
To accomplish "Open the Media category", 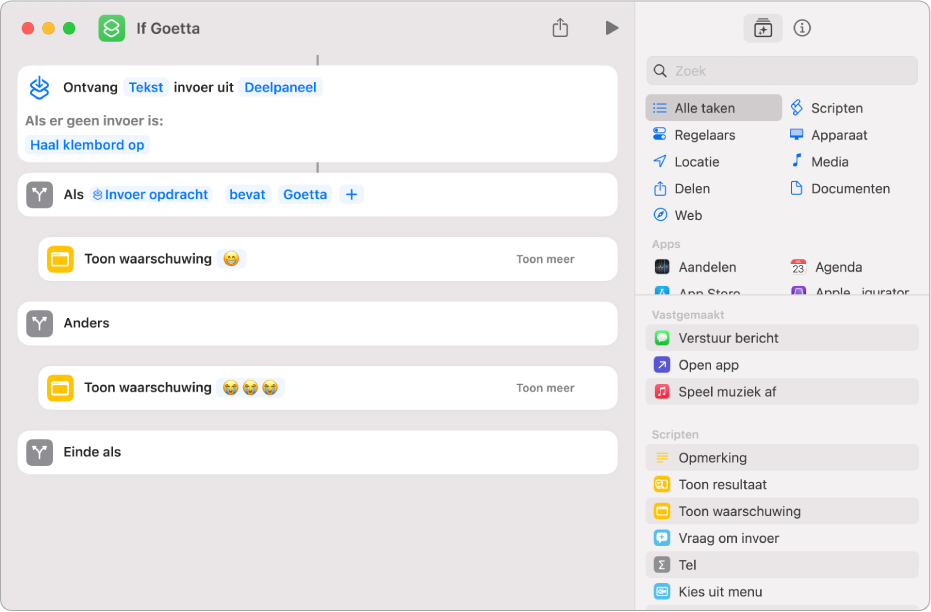I will coord(819,161).
